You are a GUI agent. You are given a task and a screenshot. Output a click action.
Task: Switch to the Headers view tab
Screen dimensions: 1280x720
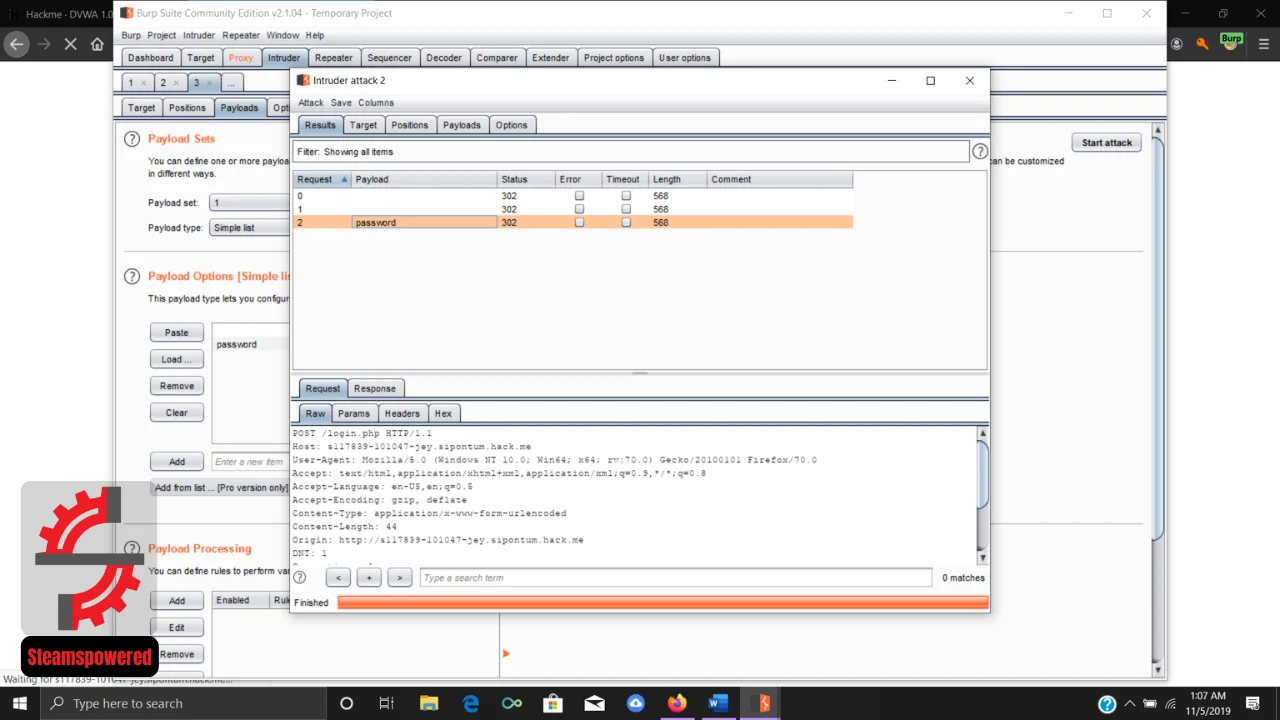coord(402,413)
